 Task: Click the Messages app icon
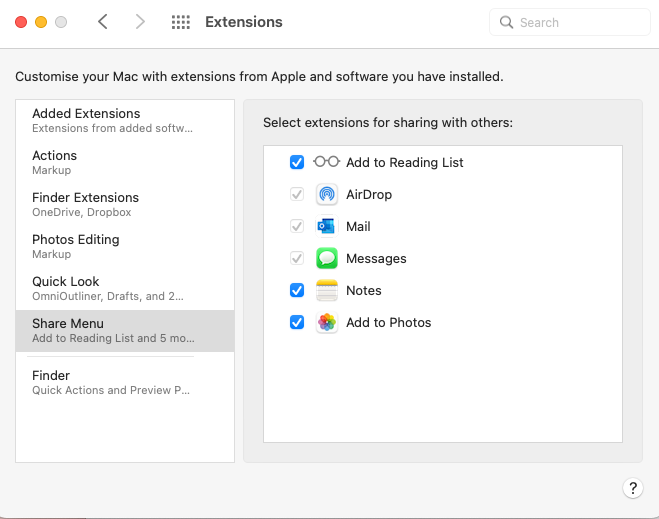(327, 258)
